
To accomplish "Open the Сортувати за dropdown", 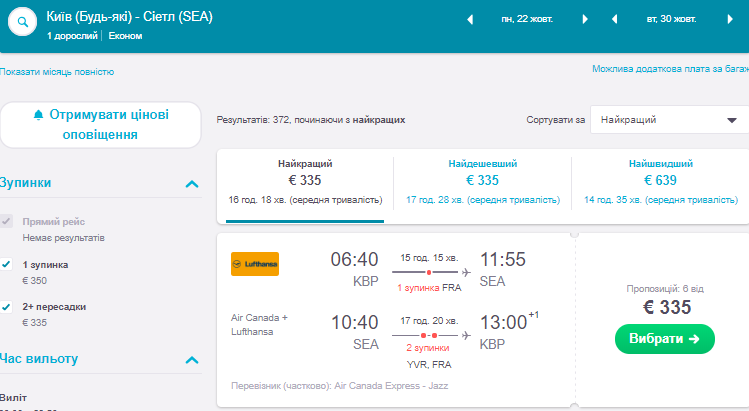I will click(x=663, y=120).
